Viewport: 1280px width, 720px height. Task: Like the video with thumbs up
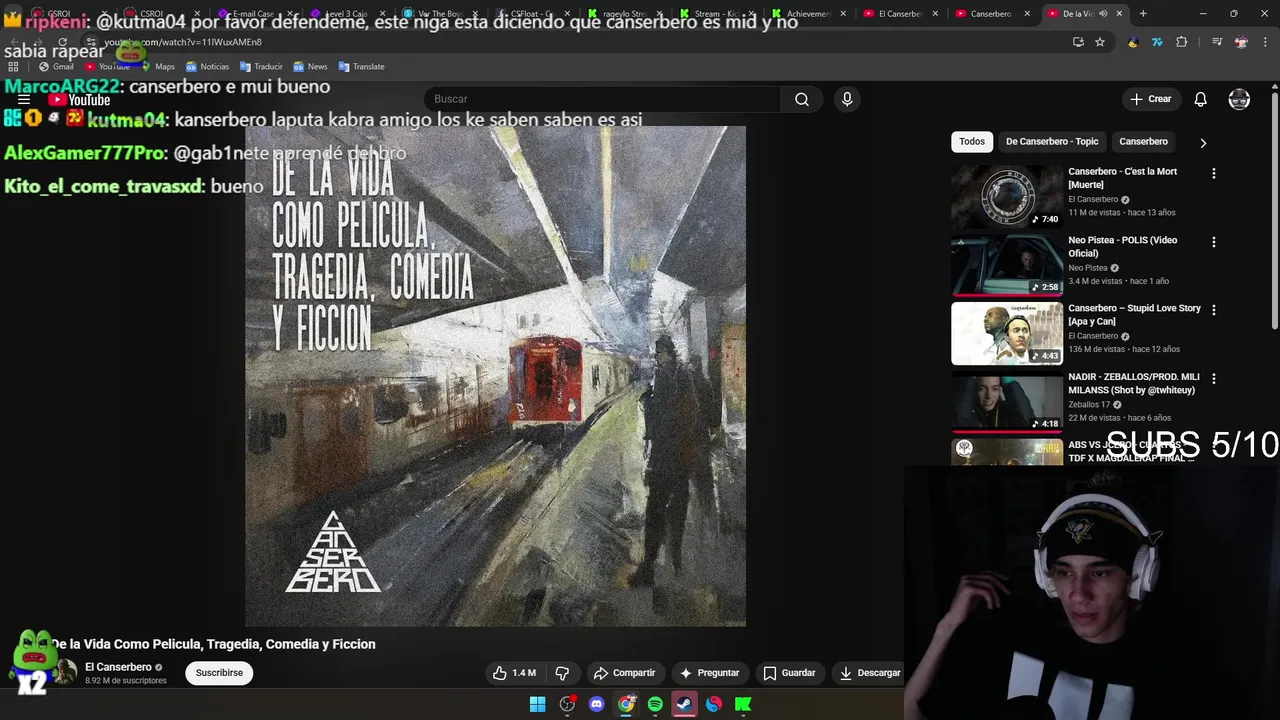514,673
